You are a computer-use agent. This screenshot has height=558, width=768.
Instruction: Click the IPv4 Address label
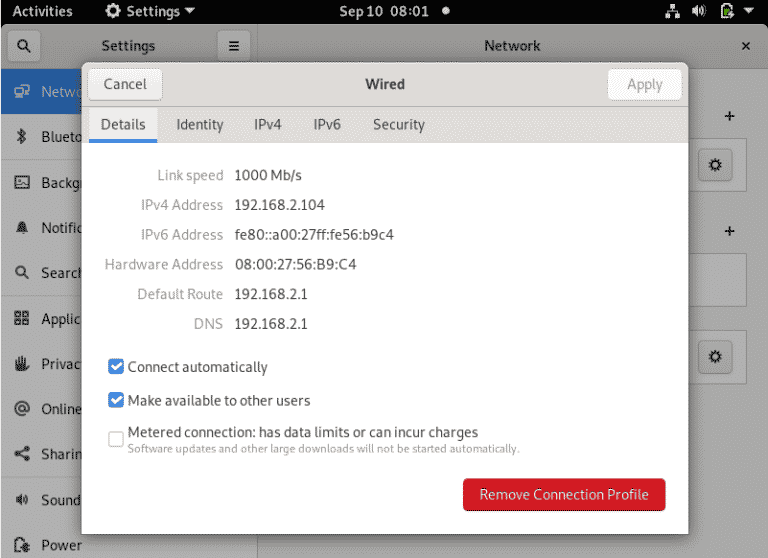(x=182, y=205)
